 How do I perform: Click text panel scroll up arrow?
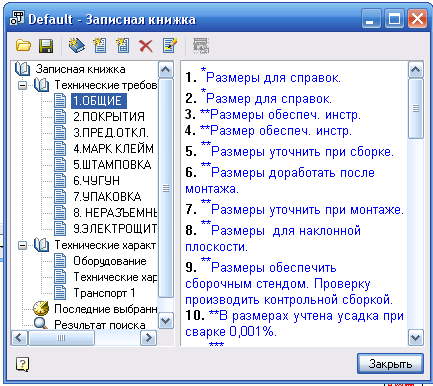(x=416, y=70)
